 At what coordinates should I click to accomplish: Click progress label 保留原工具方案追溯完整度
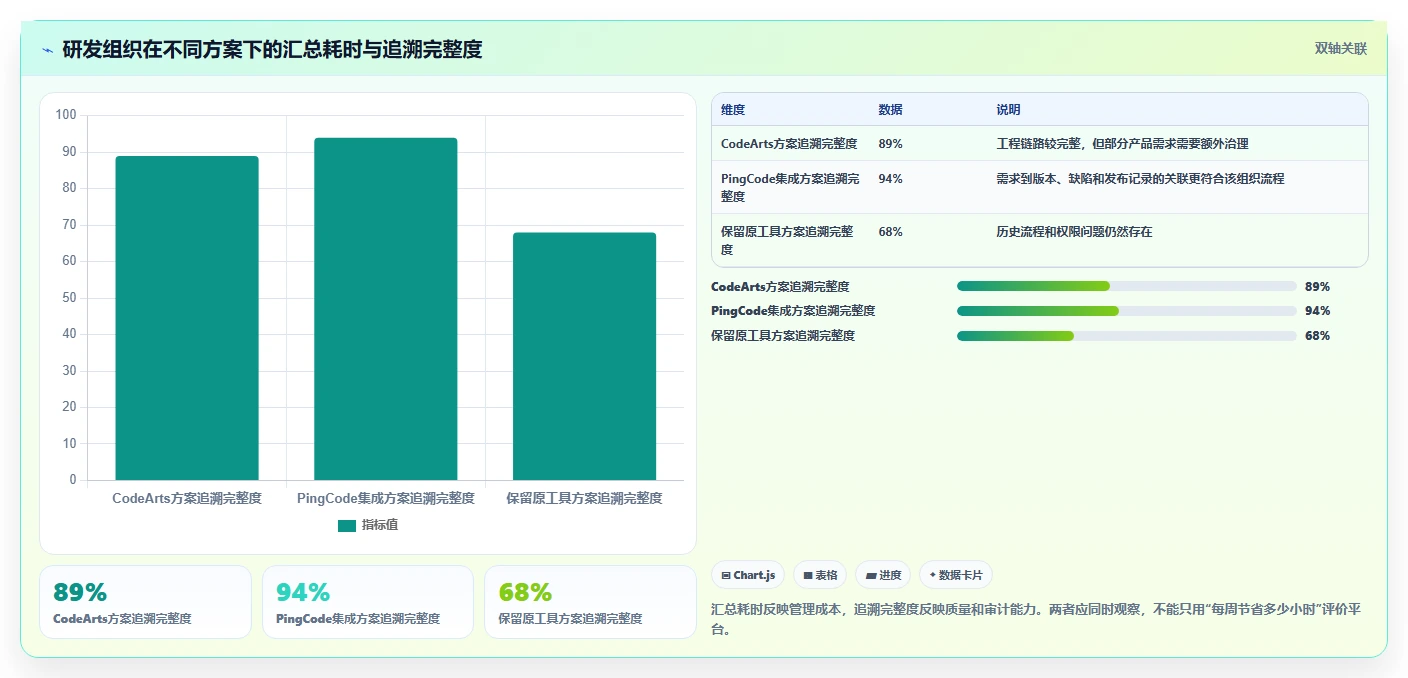click(x=783, y=336)
